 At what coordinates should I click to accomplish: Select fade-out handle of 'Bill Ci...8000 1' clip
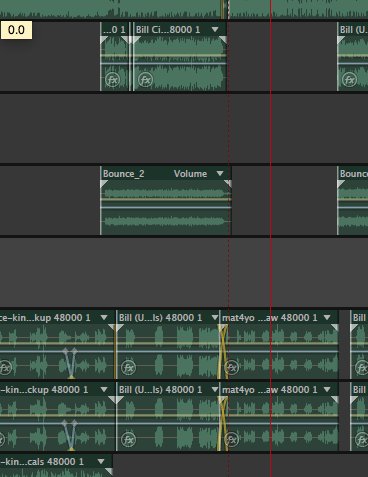[223, 40]
